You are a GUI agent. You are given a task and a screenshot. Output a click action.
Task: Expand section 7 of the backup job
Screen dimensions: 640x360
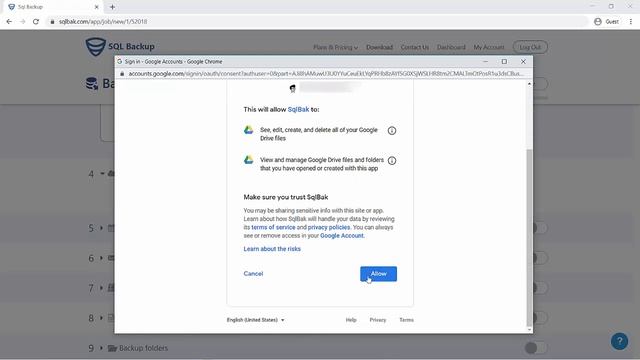pyautogui.click(x=101, y=288)
